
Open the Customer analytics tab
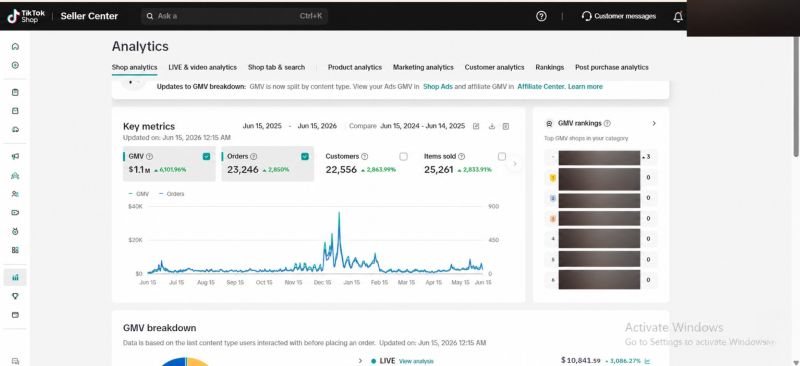pos(494,67)
